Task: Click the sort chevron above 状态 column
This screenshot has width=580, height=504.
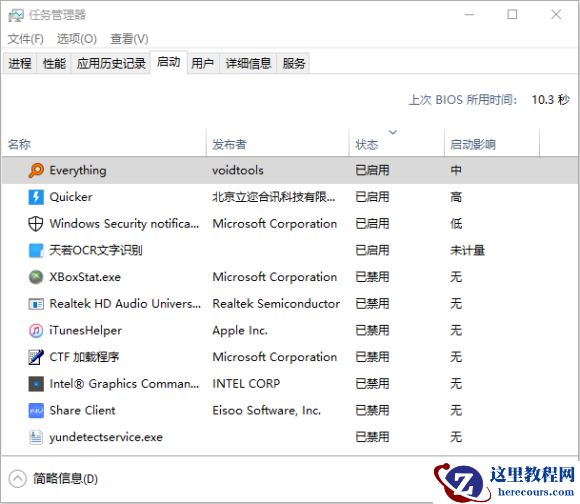Action: (x=393, y=132)
